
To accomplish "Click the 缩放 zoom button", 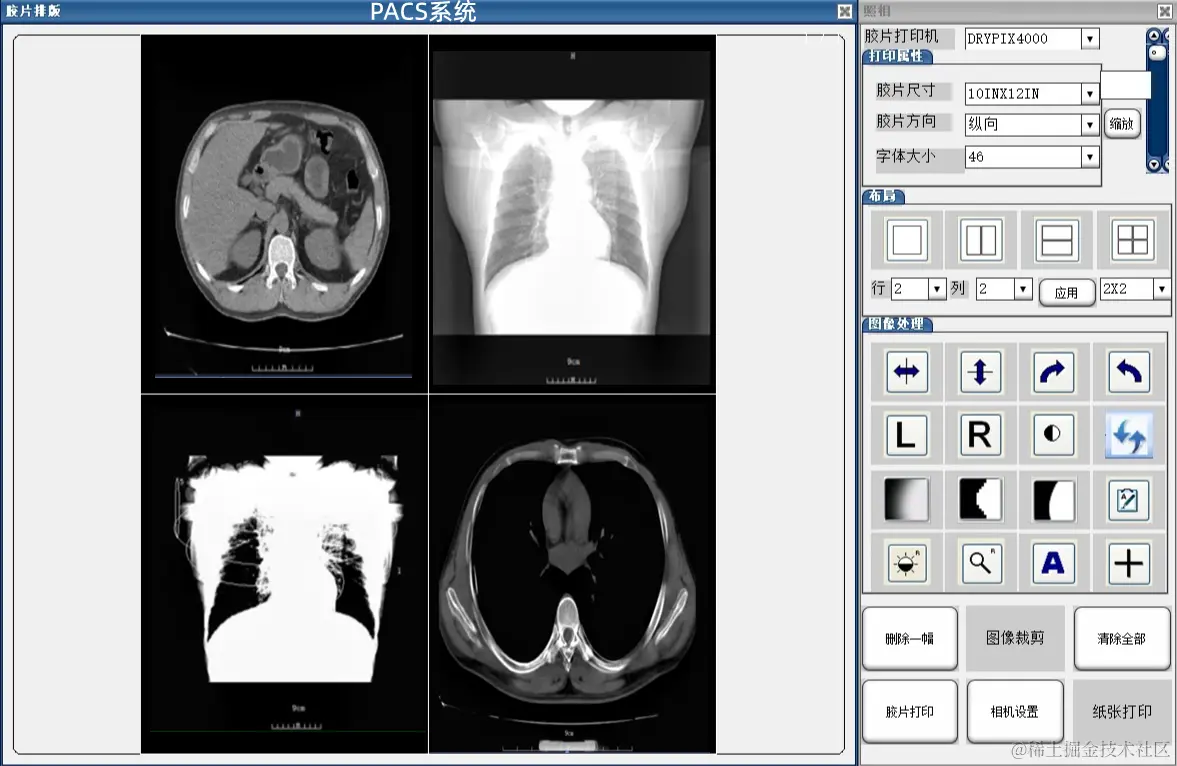I will pos(1122,124).
